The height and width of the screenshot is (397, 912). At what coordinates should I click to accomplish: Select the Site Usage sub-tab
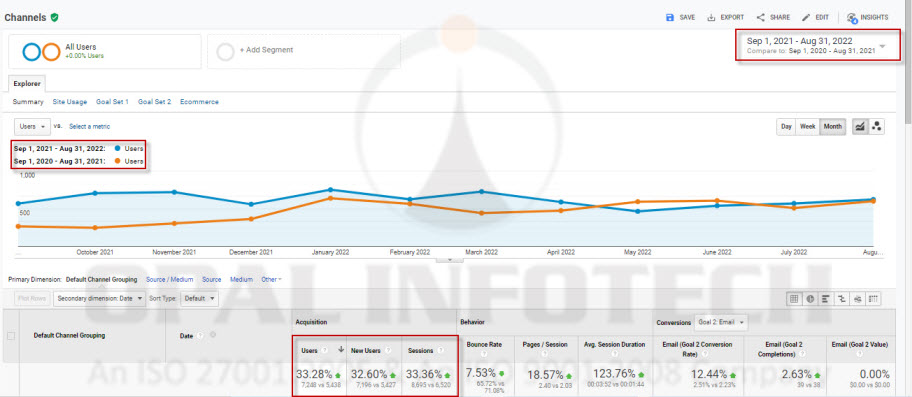pos(70,102)
